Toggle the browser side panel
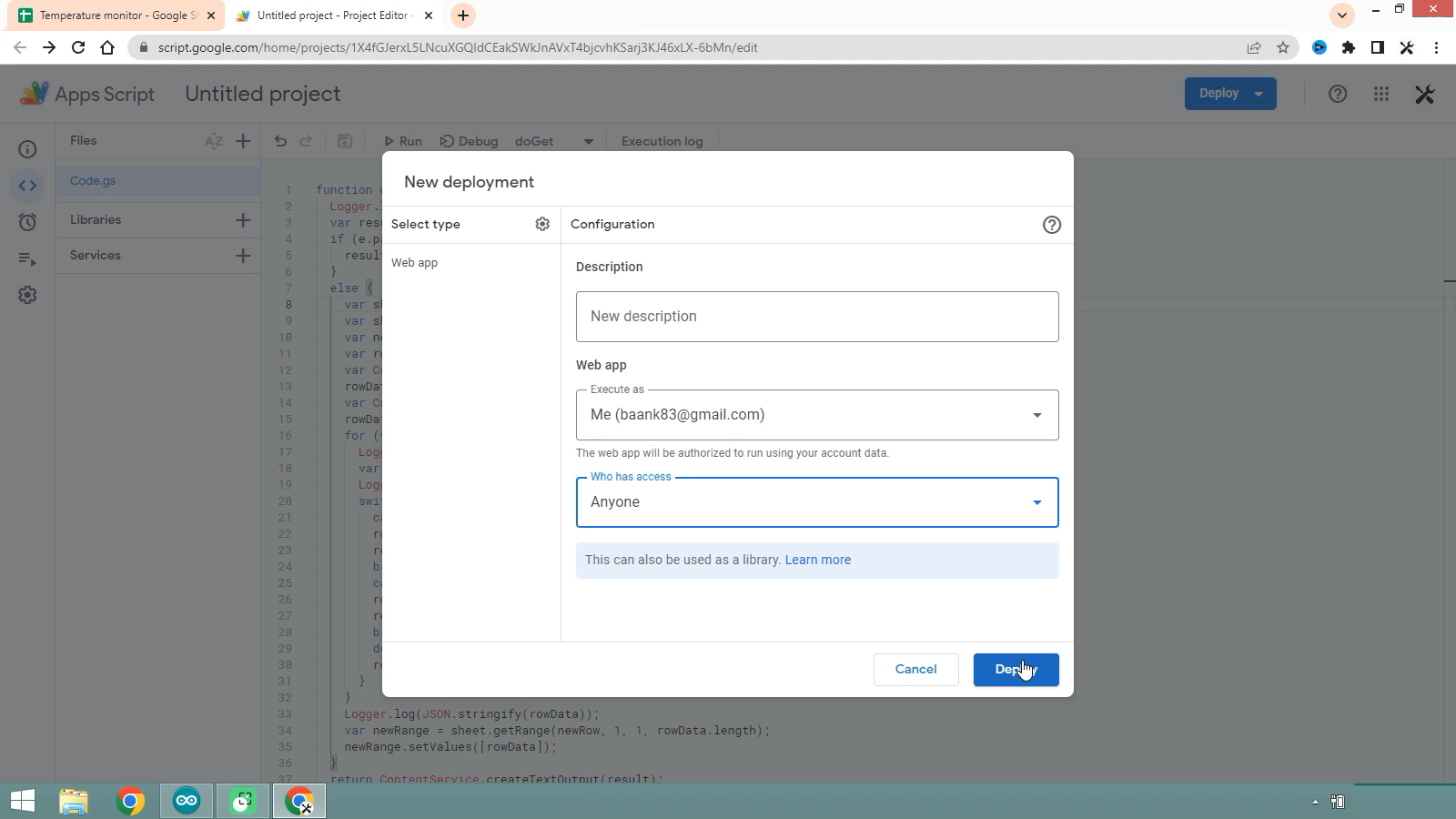 pos(1378,47)
